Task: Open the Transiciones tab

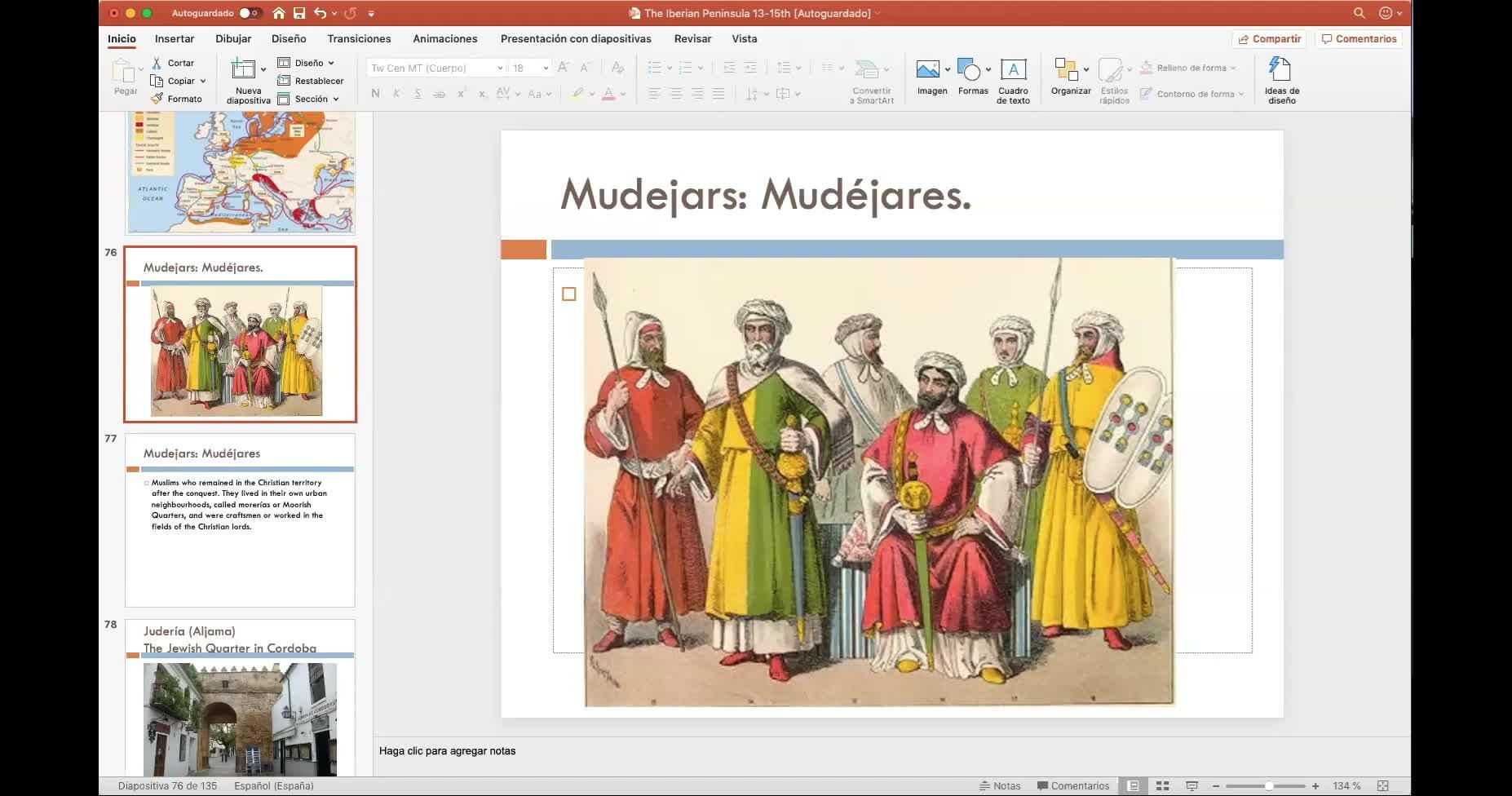Action: [x=359, y=38]
